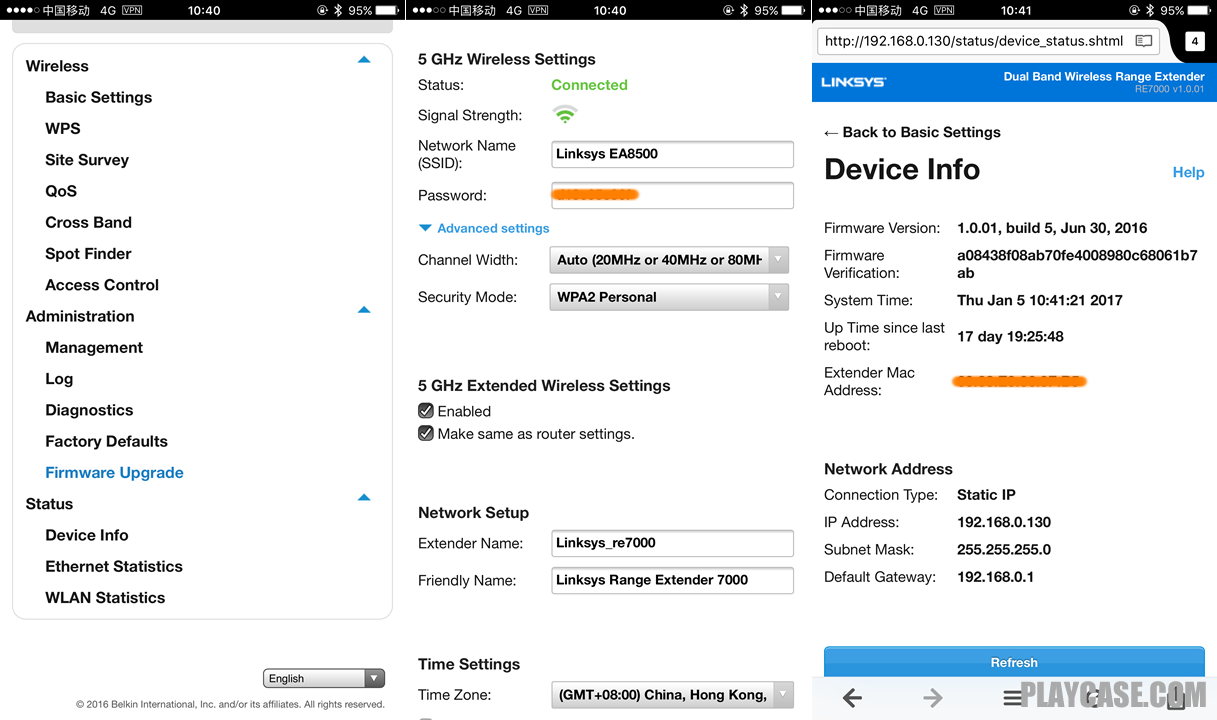This screenshot has height=720, width=1217.
Task: Collapse the Advanced settings disclosure
Action: coord(484,228)
